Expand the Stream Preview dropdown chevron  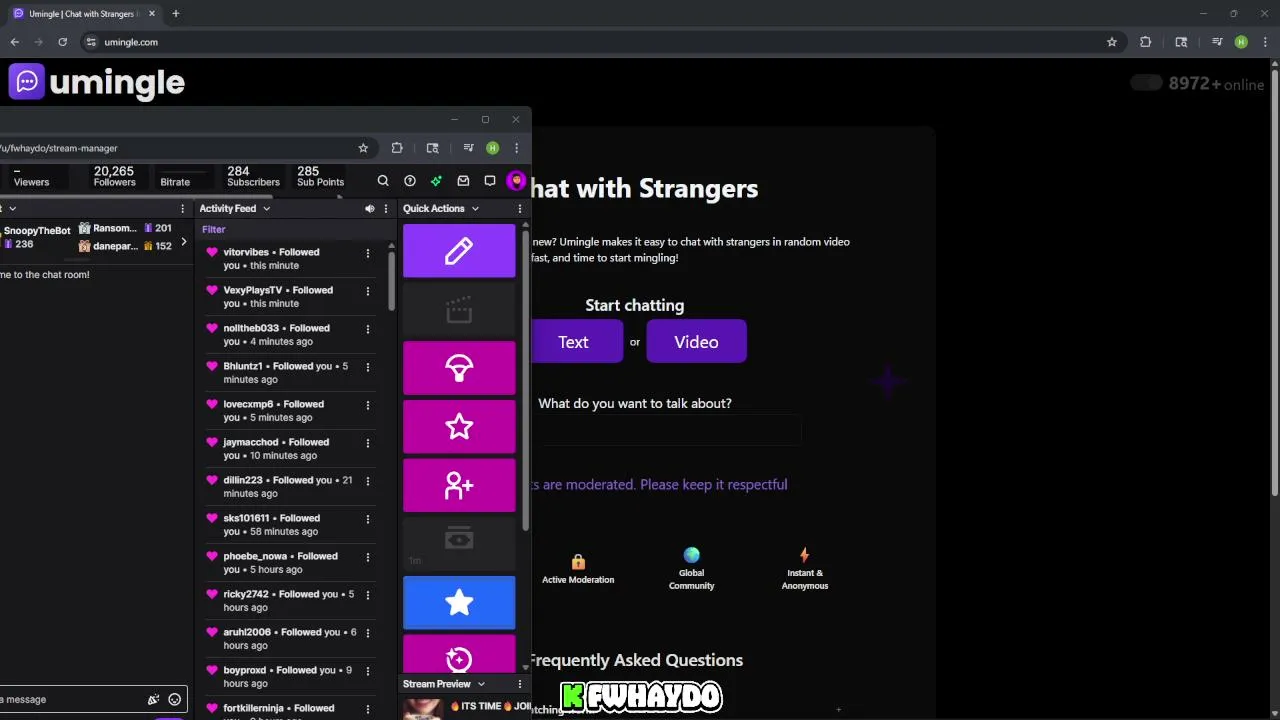[x=481, y=684]
